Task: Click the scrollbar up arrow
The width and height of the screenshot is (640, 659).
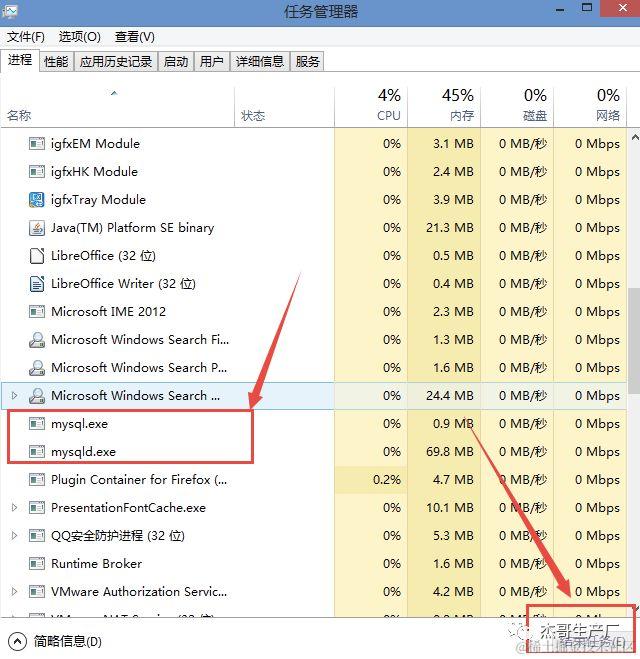Action: click(x=635, y=137)
